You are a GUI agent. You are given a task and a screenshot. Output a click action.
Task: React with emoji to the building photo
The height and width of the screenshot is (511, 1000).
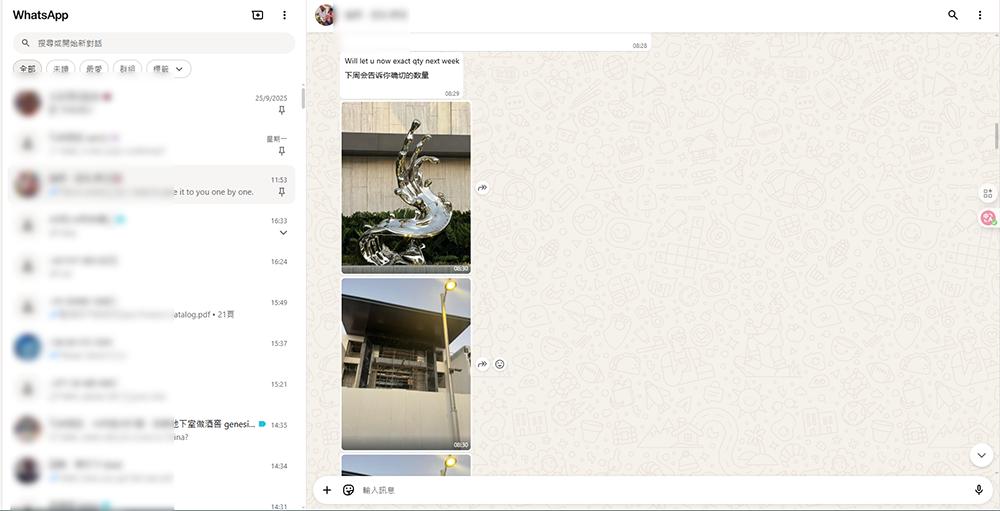click(x=500, y=364)
